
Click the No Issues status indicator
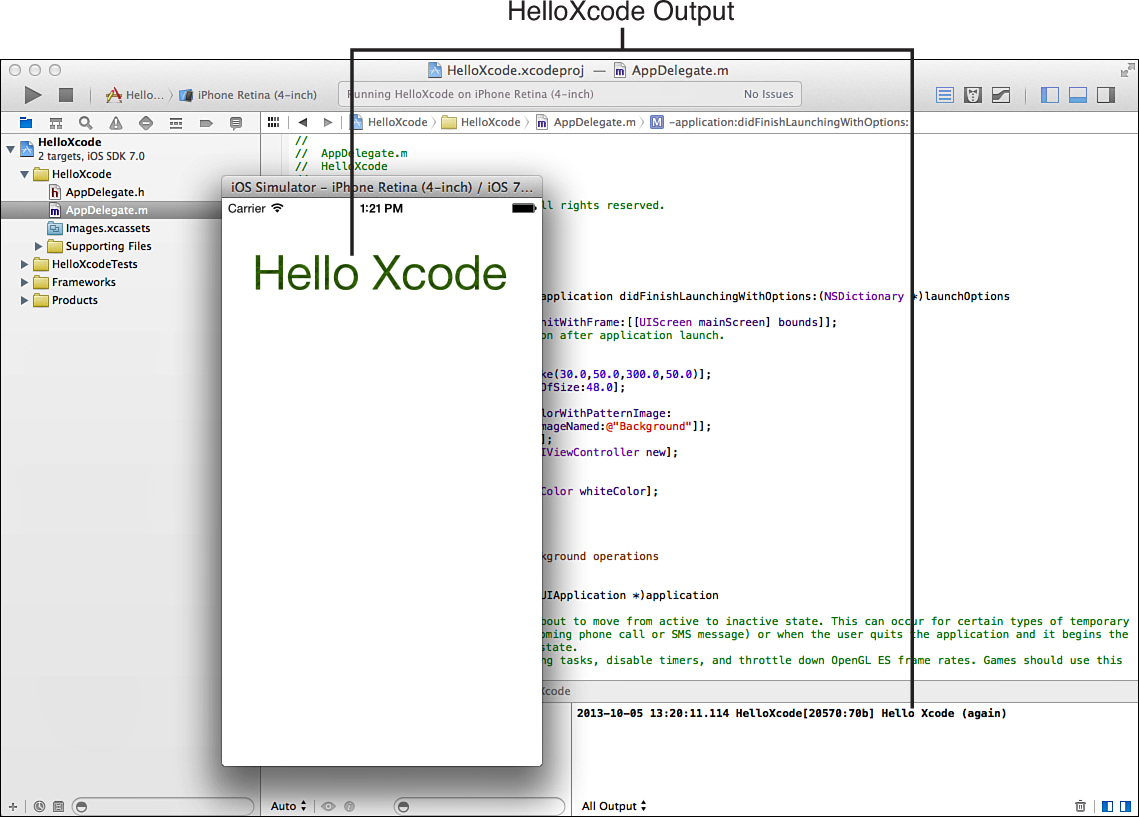click(x=769, y=94)
